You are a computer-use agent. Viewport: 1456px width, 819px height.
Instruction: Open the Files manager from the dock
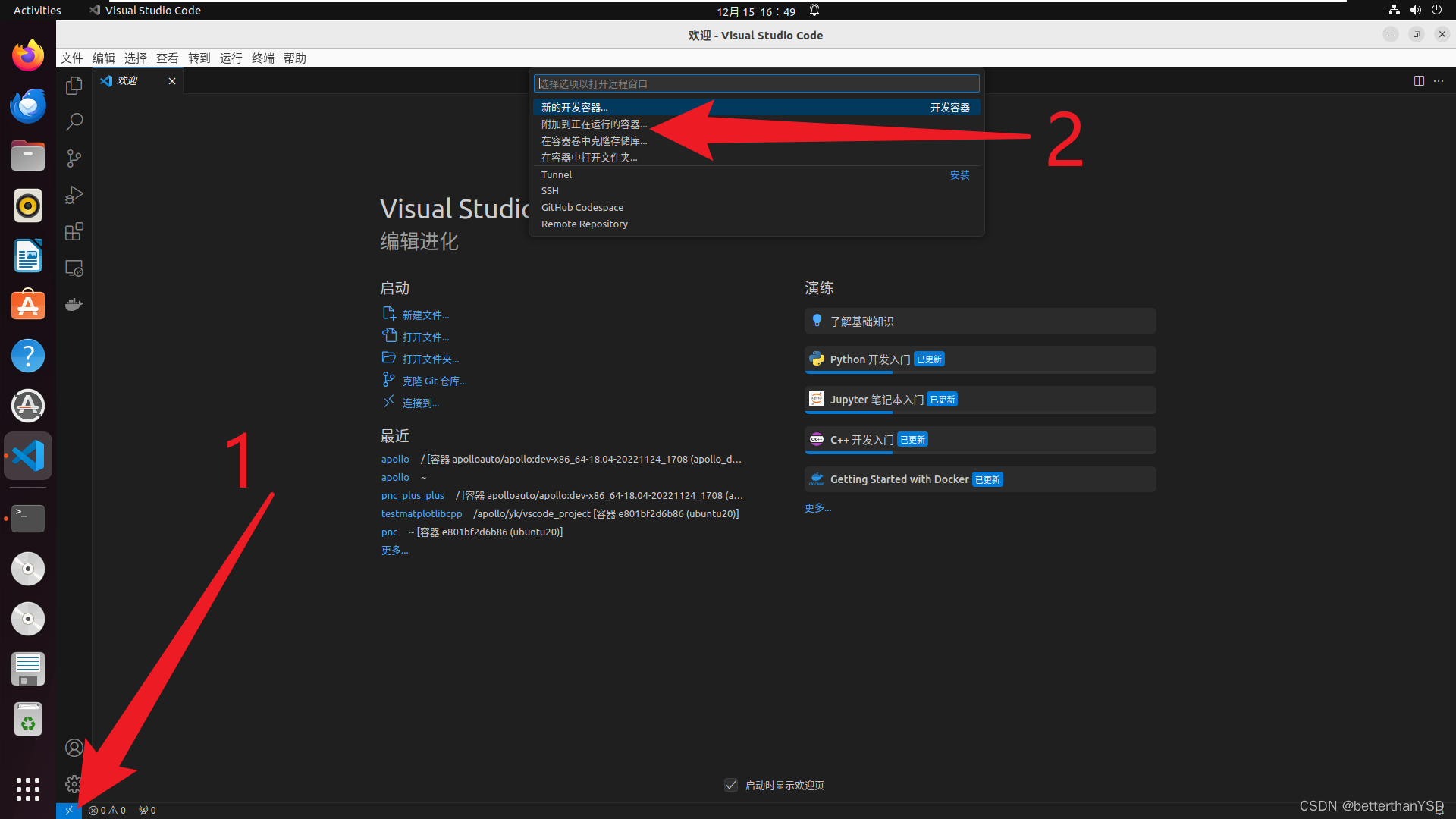[28, 155]
